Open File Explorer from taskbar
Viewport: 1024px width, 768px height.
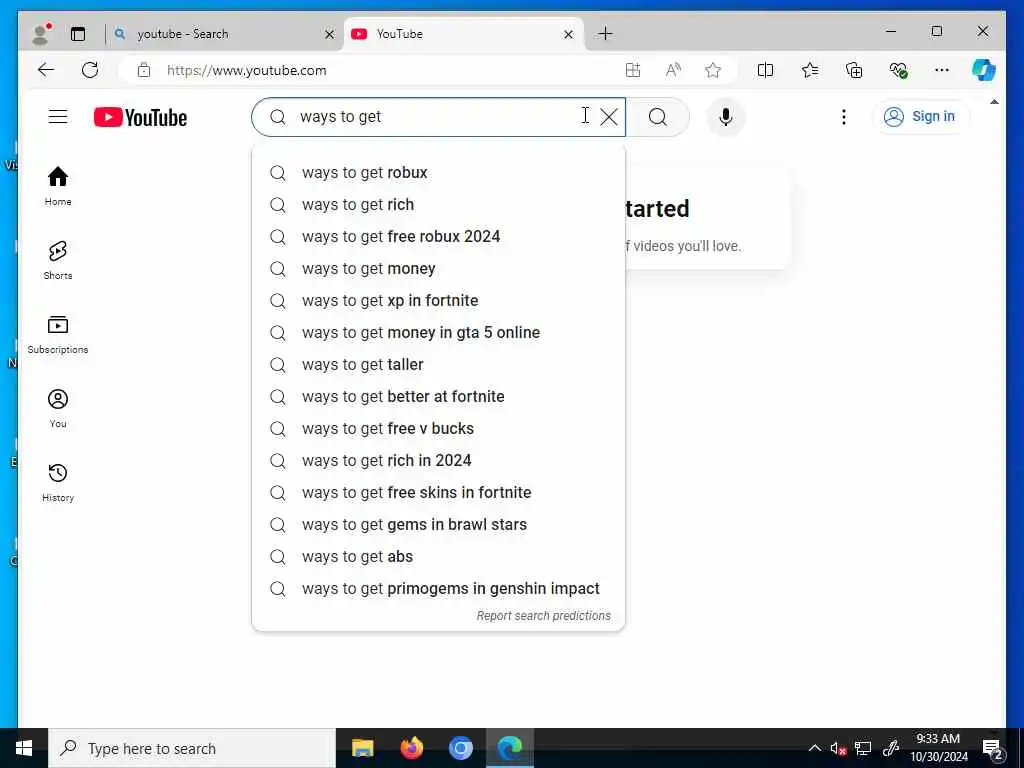[362, 748]
